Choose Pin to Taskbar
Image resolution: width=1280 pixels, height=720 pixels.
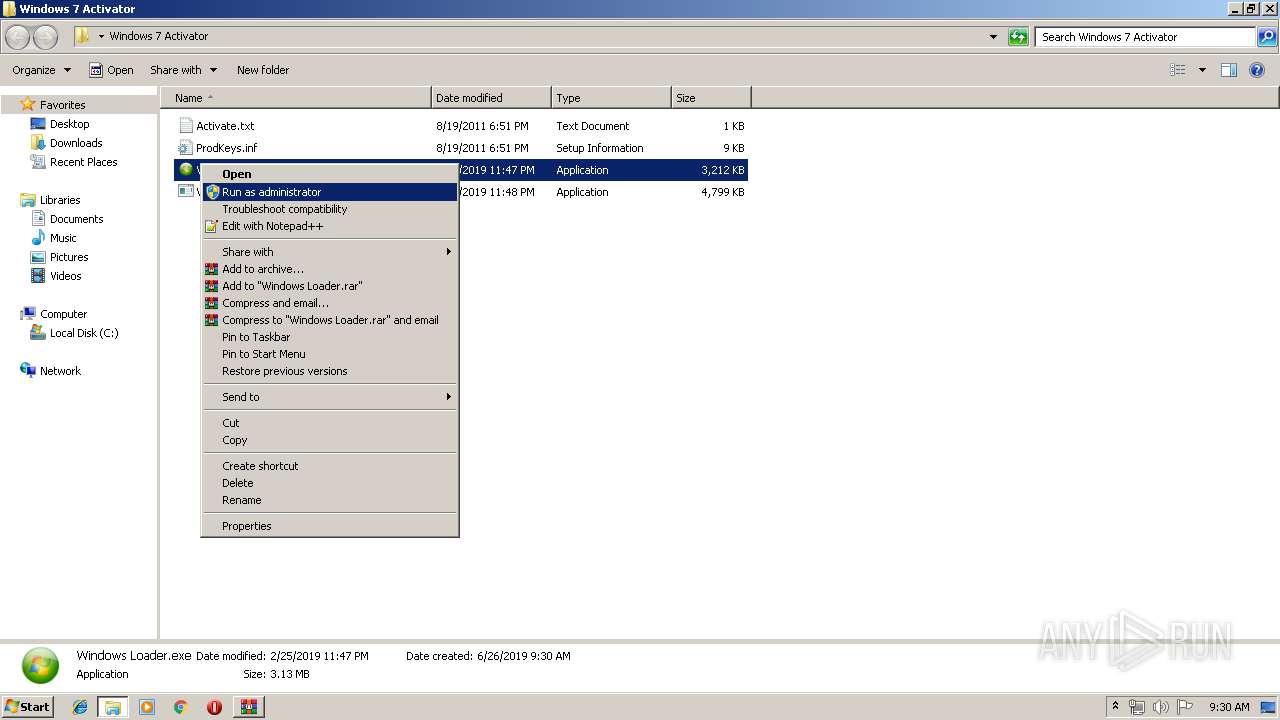coord(330,337)
